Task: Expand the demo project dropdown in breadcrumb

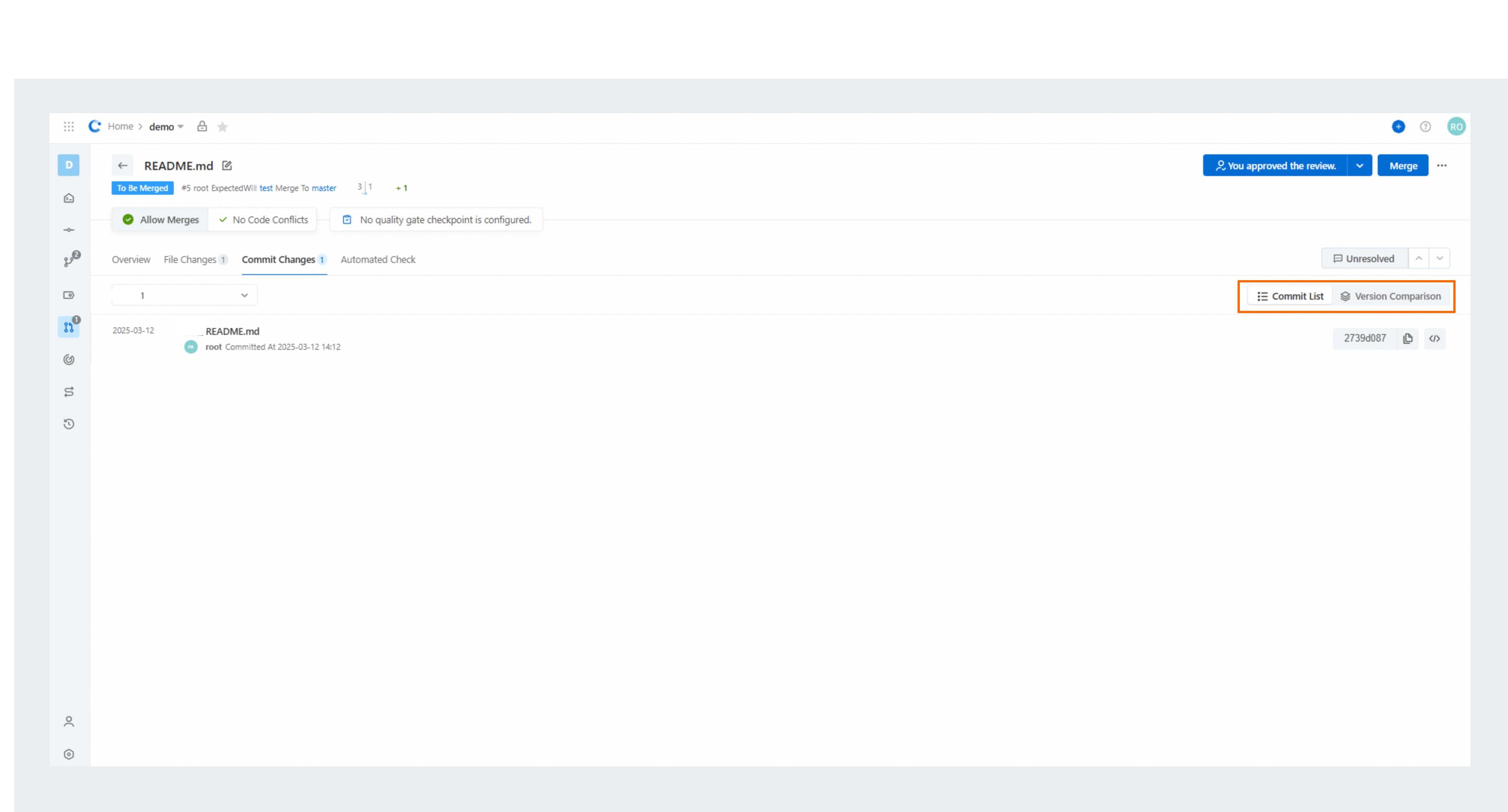Action: pos(180,127)
